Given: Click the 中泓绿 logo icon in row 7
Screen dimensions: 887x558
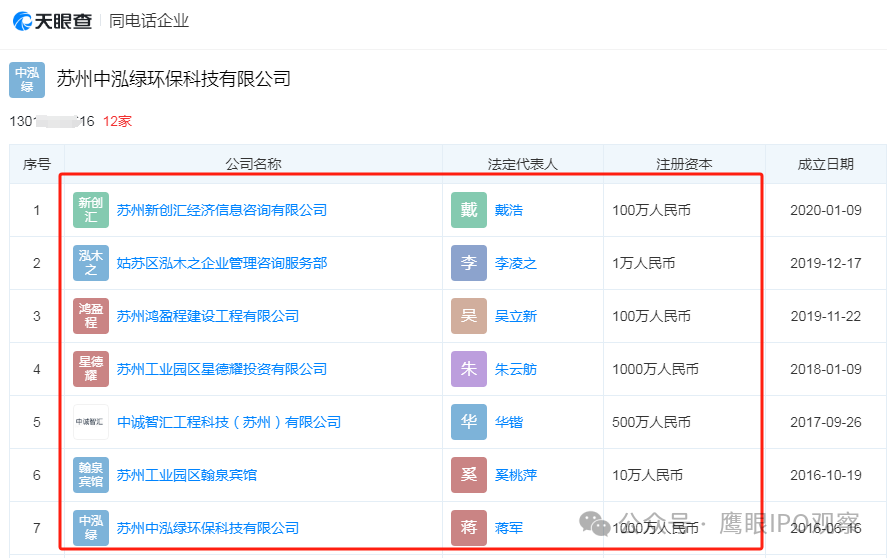Looking at the screenshot, I should tap(91, 527).
